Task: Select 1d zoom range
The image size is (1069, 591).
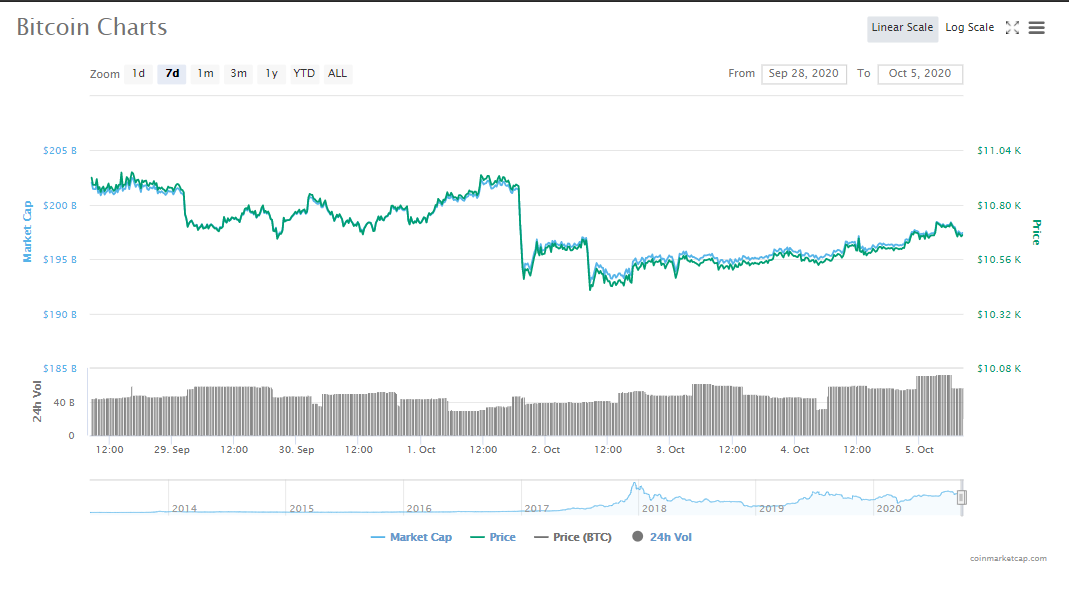Action: pyautogui.click(x=138, y=74)
